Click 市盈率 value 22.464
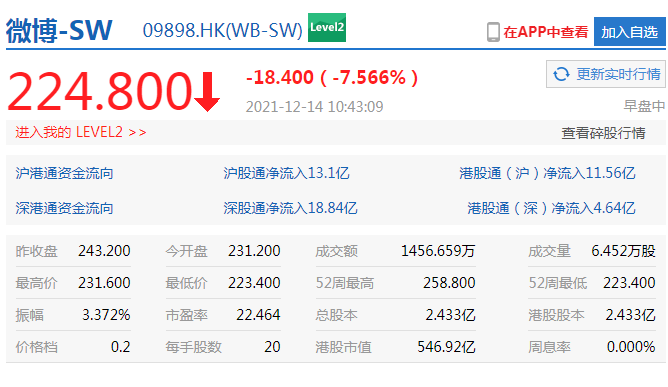668x387 pixels. coord(258,315)
